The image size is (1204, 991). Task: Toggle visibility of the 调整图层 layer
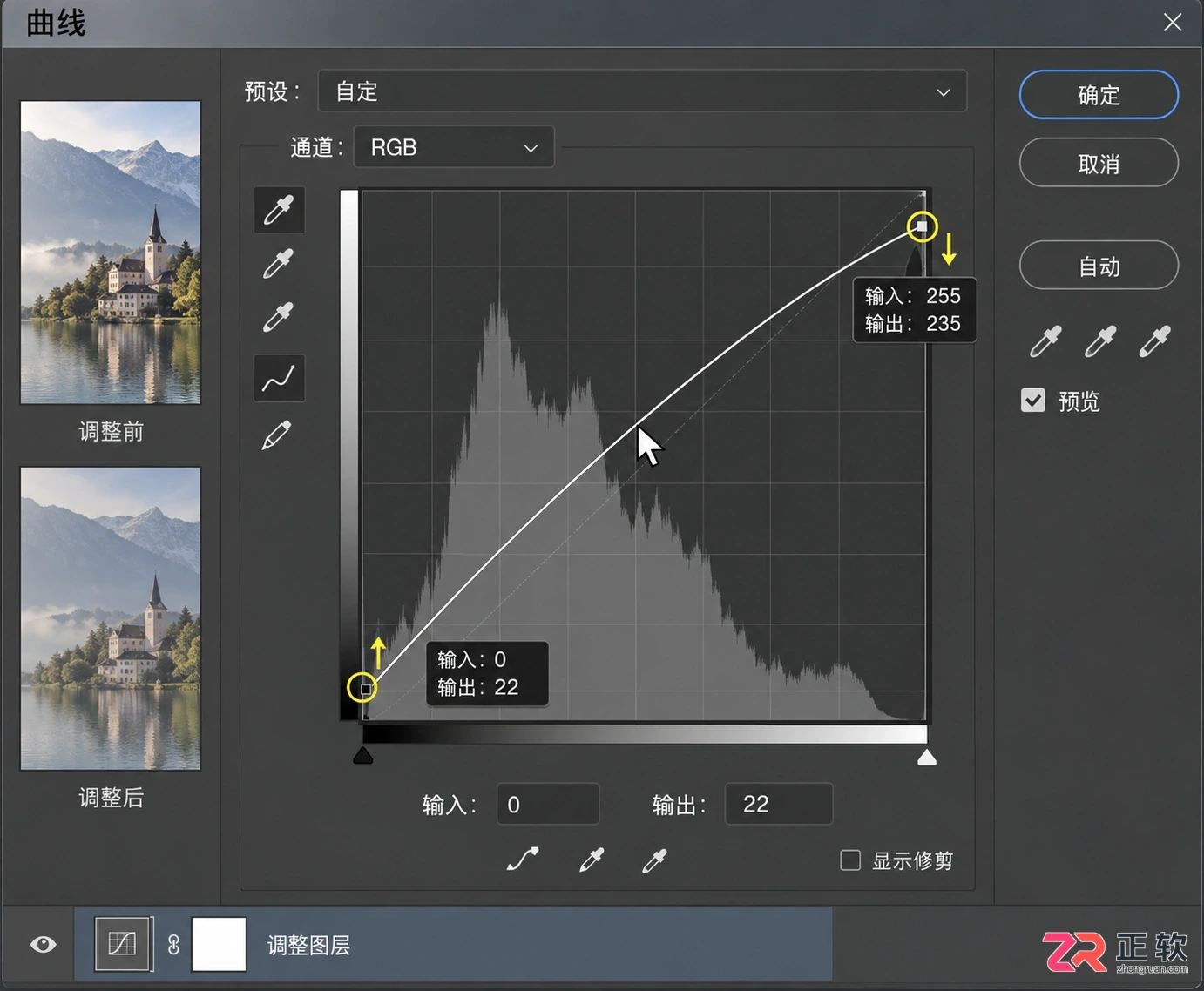(43, 945)
